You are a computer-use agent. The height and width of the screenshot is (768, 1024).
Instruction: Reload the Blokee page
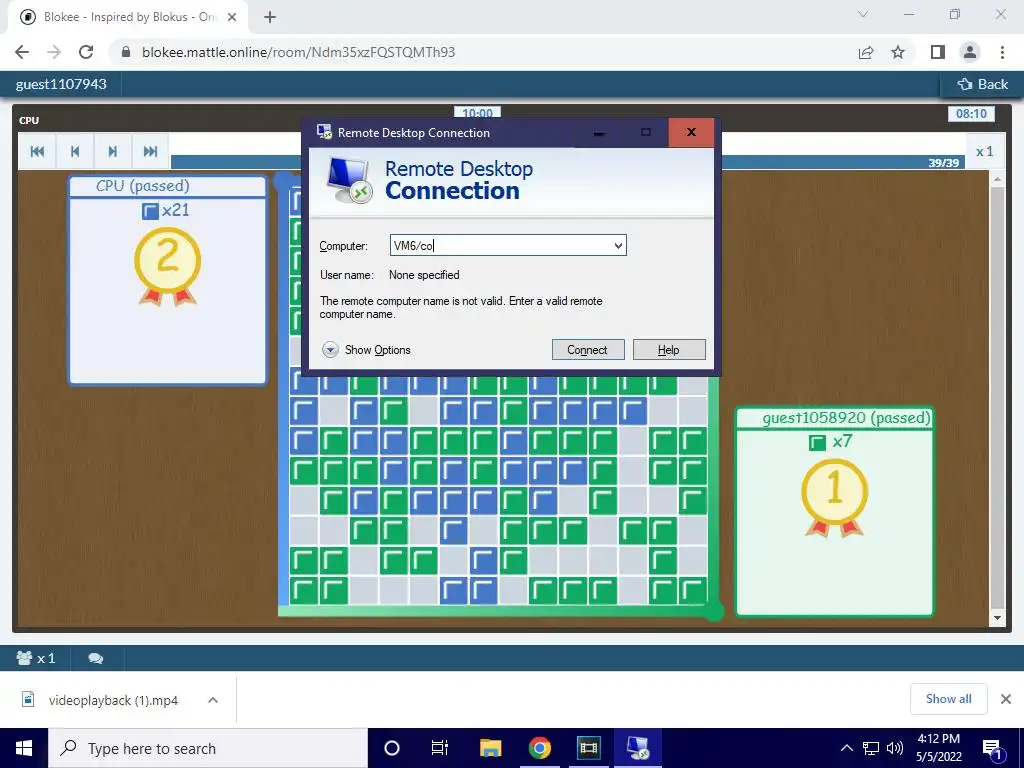click(86, 52)
